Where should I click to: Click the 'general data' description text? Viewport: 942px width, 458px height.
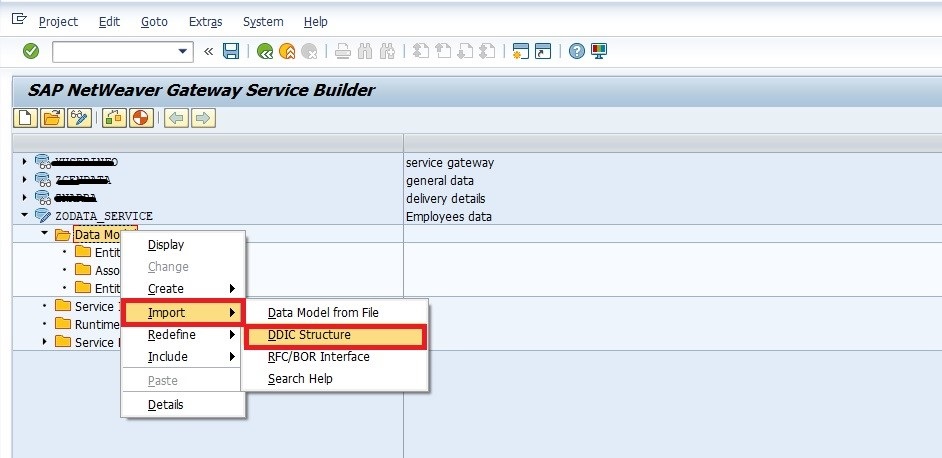pyautogui.click(x=440, y=180)
